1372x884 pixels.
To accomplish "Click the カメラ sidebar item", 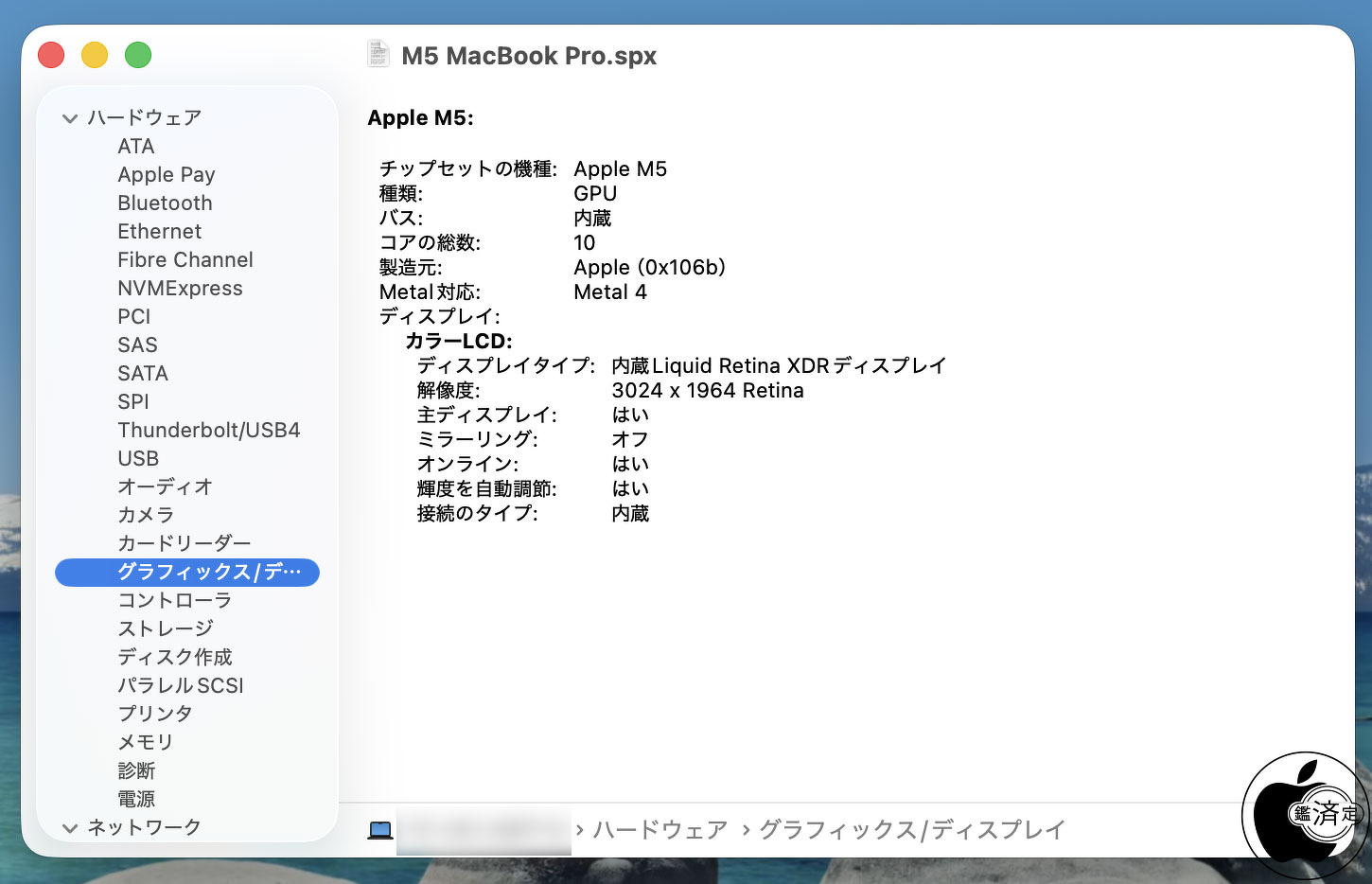I will (x=146, y=515).
